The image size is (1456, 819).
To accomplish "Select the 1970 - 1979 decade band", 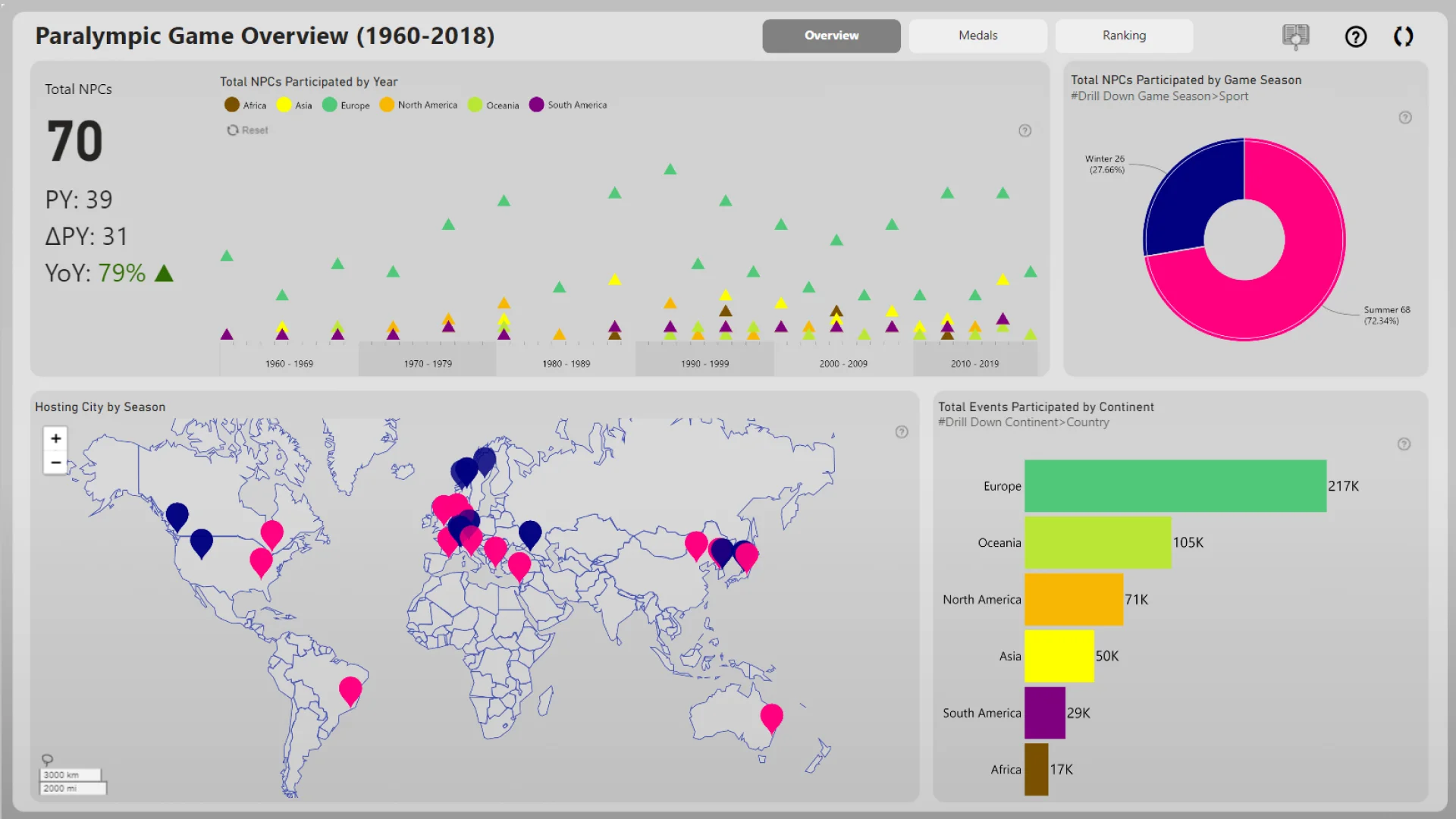I will [x=428, y=363].
